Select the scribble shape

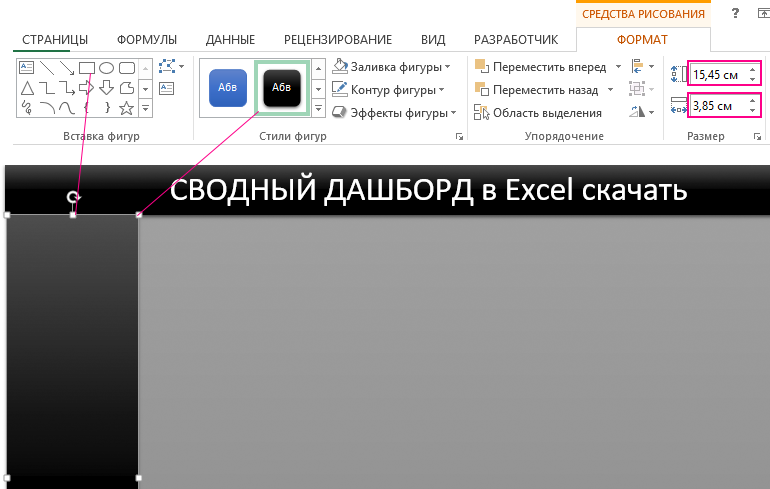pos(27,108)
